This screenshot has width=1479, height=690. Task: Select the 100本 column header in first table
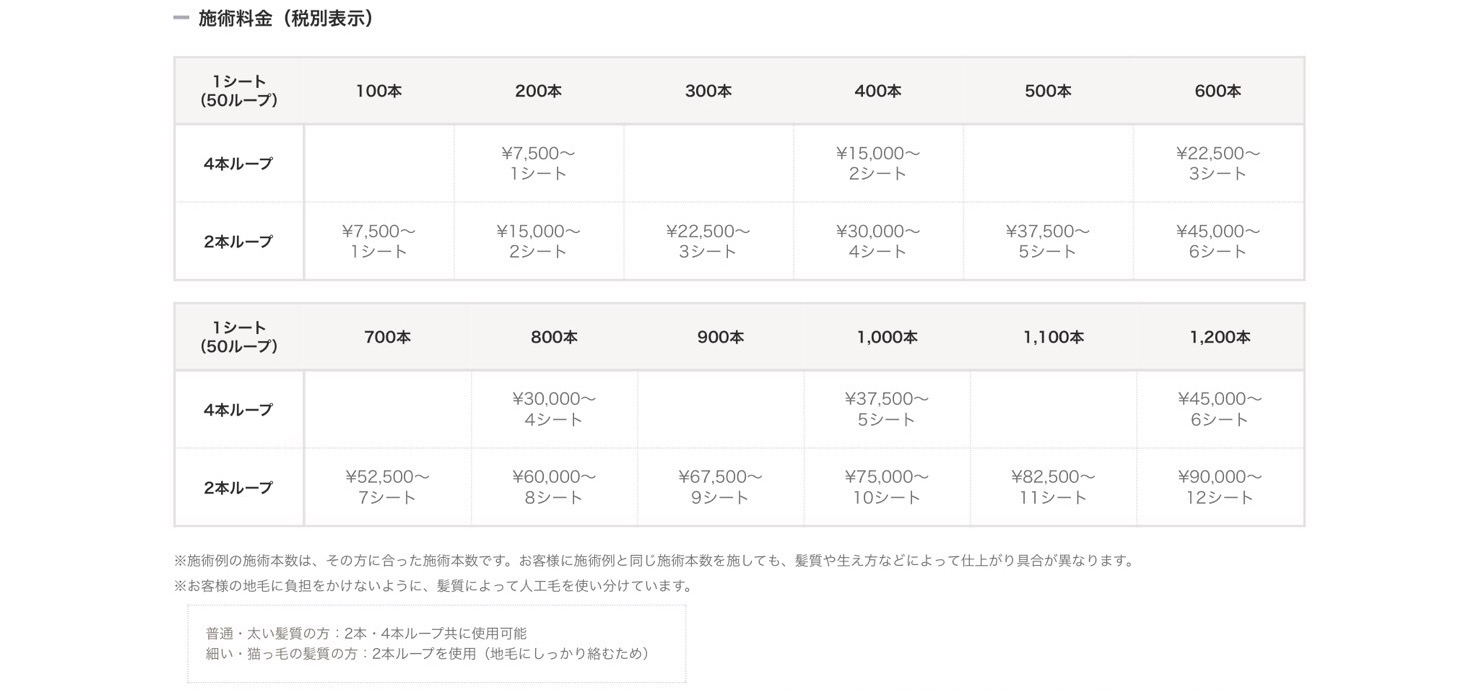coord(379,91)
